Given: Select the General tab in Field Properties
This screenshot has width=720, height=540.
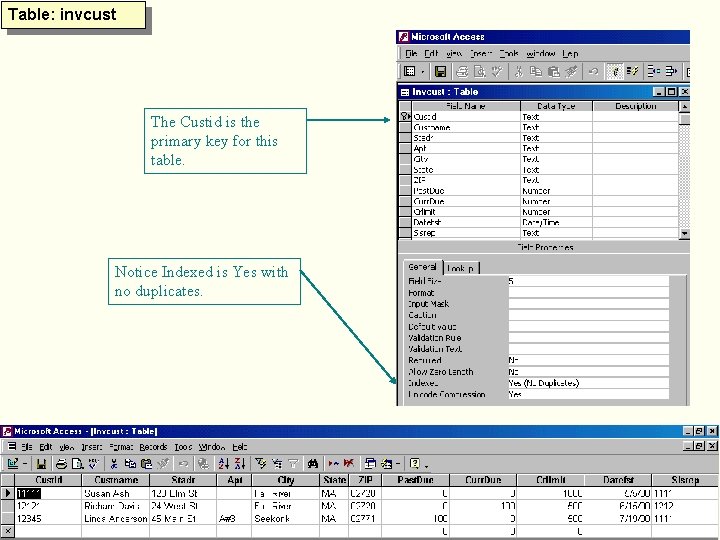Looking at the screenshot, I should 422,267.
